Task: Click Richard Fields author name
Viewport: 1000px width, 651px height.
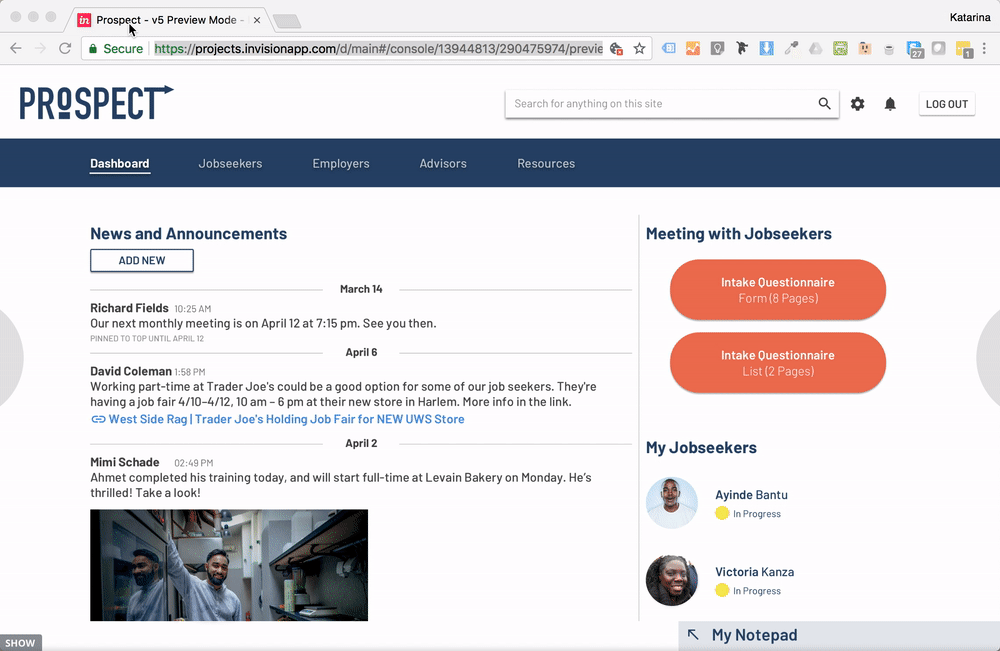Action: pyautogui.click(x=129, y=308)
